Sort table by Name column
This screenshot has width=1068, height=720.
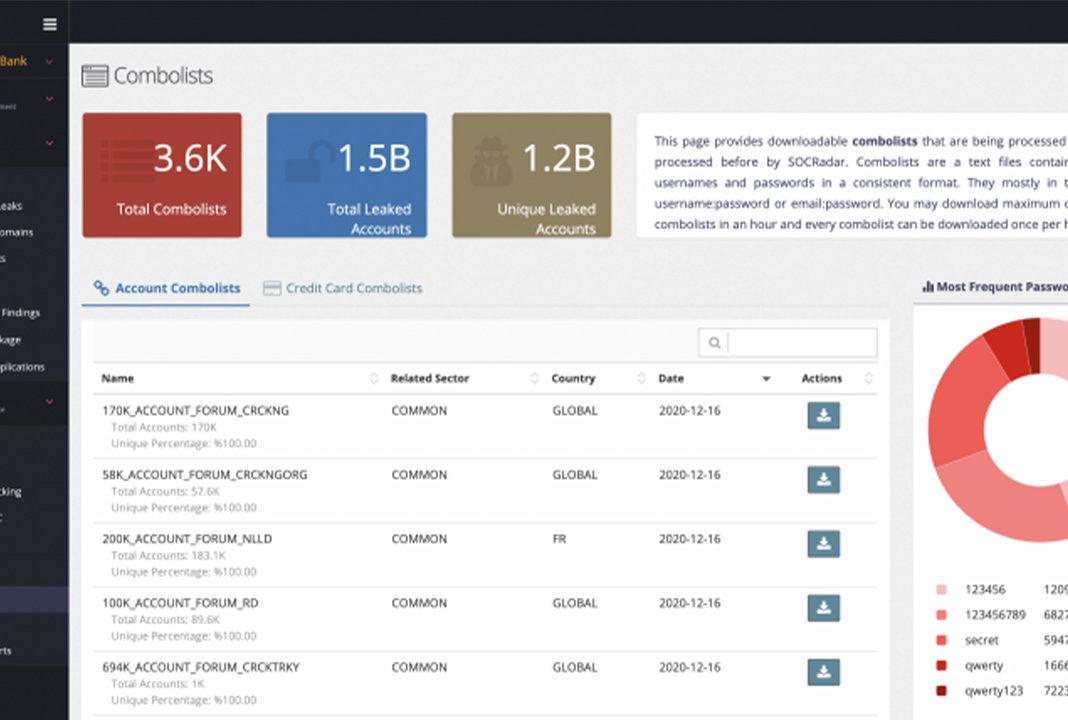pos(373,378)
